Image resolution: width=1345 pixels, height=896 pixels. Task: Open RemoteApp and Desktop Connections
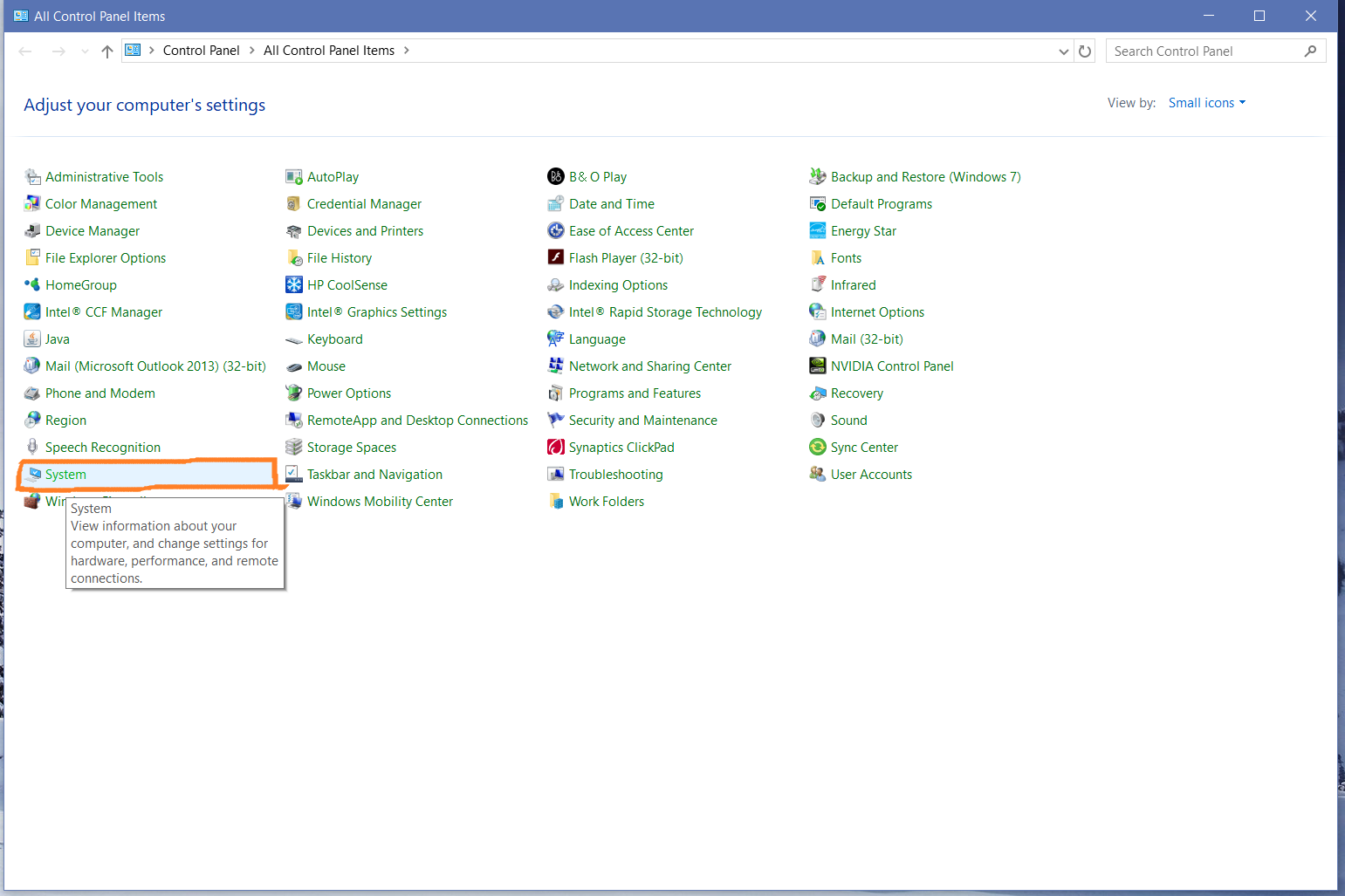click(x=417, y=421)
